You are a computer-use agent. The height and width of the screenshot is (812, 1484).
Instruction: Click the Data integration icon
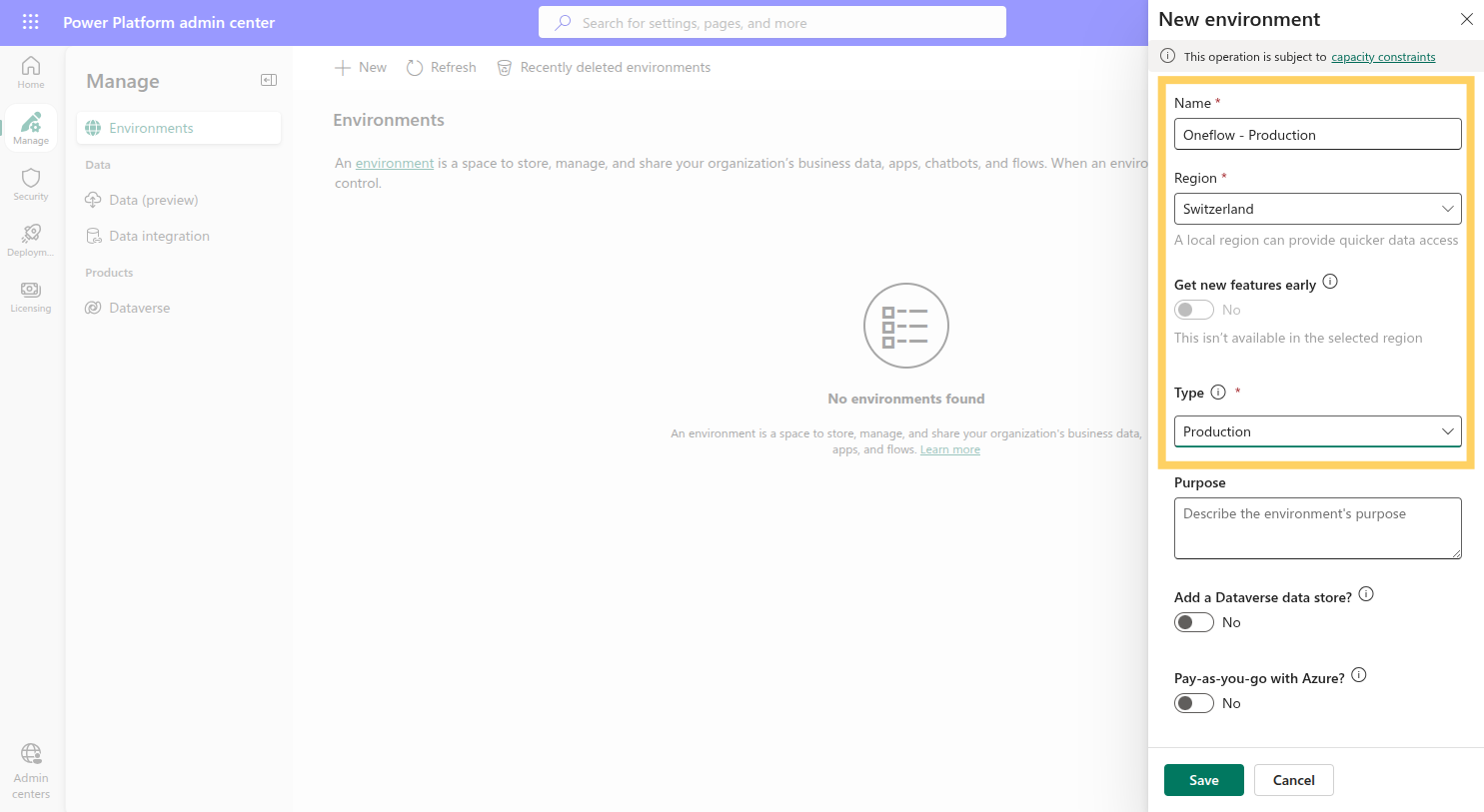point(93,236)
